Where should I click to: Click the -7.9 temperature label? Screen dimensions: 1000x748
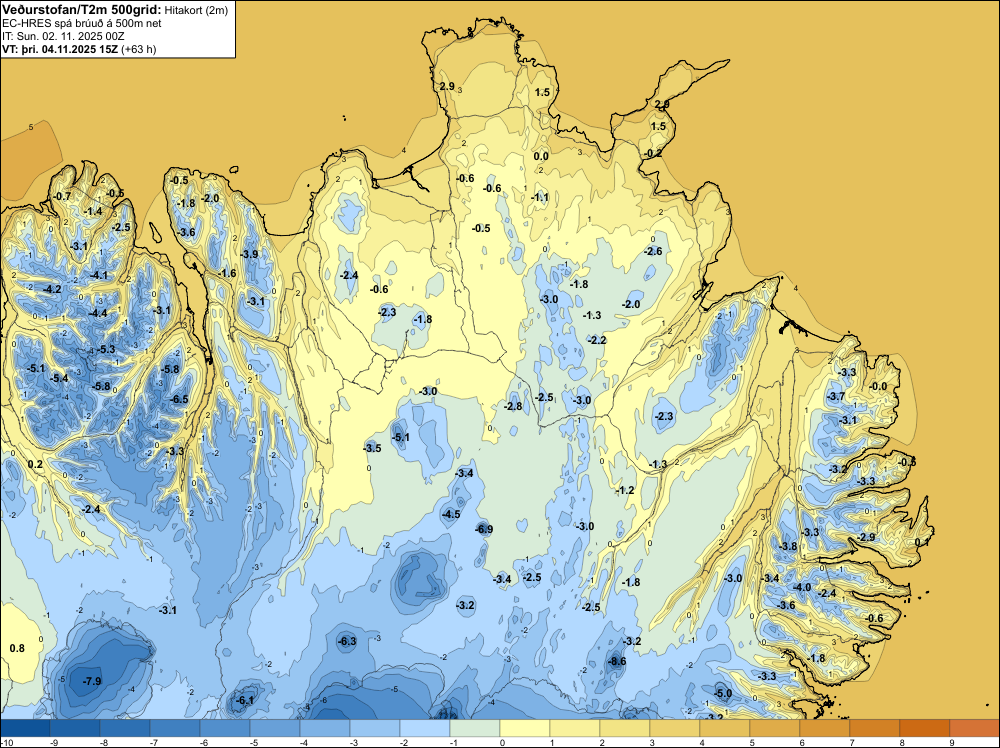click(x=92, y=681)
